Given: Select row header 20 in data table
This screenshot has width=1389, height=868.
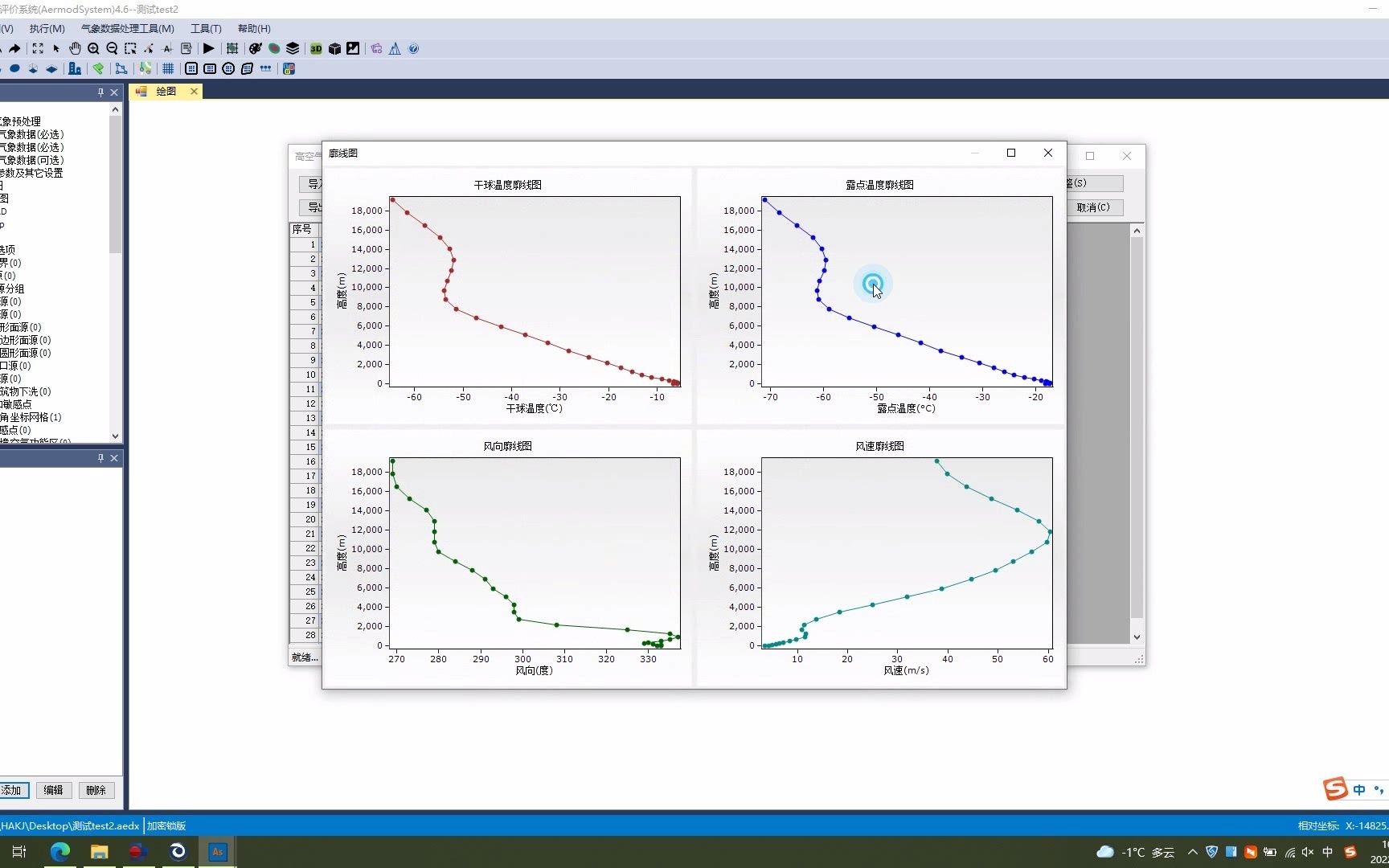Looking at the screenshot, I should click(305, 519).
